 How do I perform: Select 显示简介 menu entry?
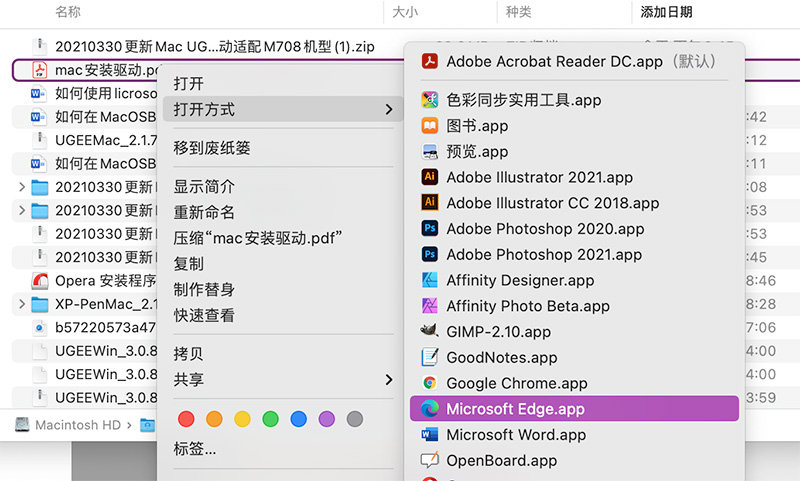coord(283,186)
